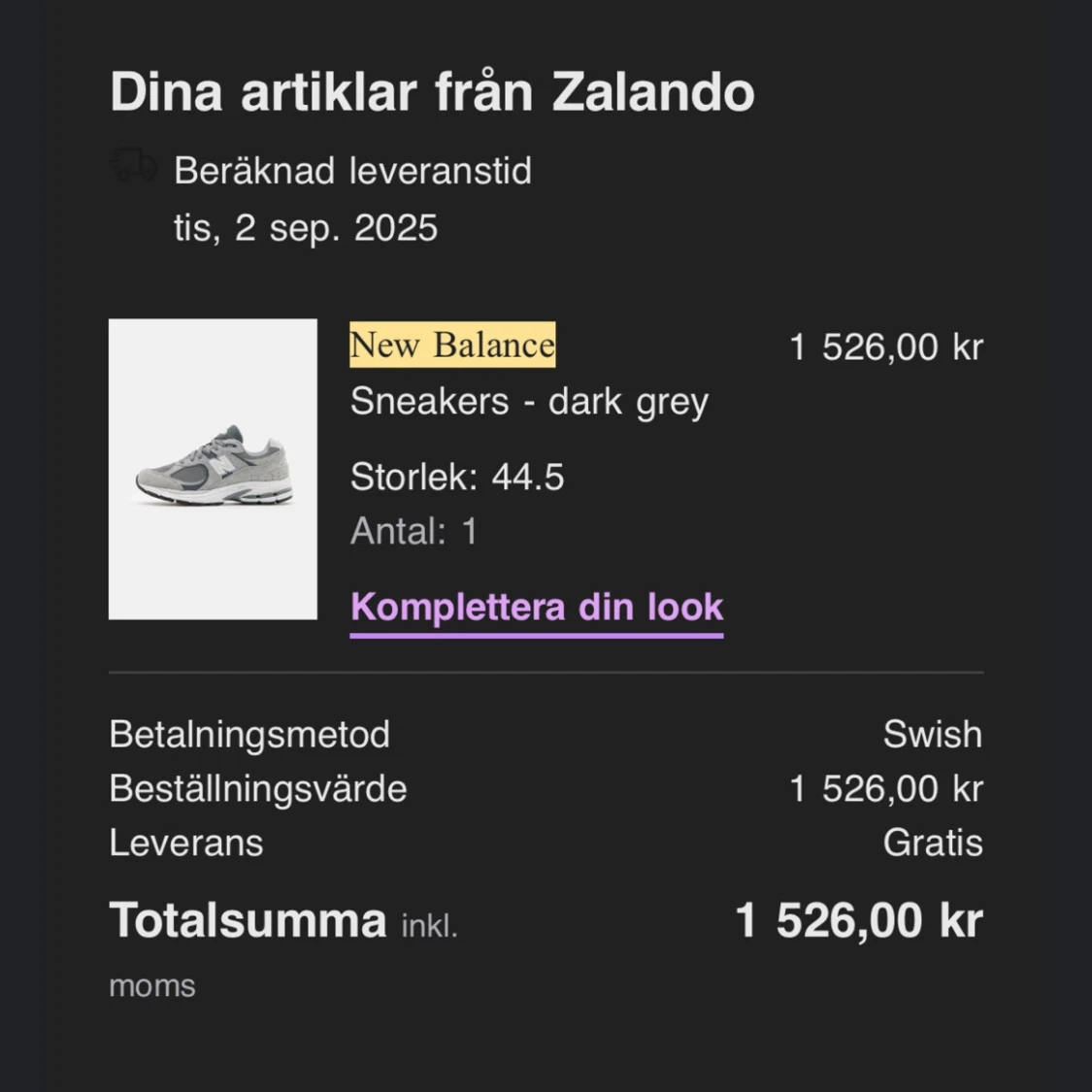Image resolution: width=1092 pixels, height=1092 pixels.
Task: Select the 'Storlek: 44.5' size text
Action: pyautogui.click(x=457, y=477)
